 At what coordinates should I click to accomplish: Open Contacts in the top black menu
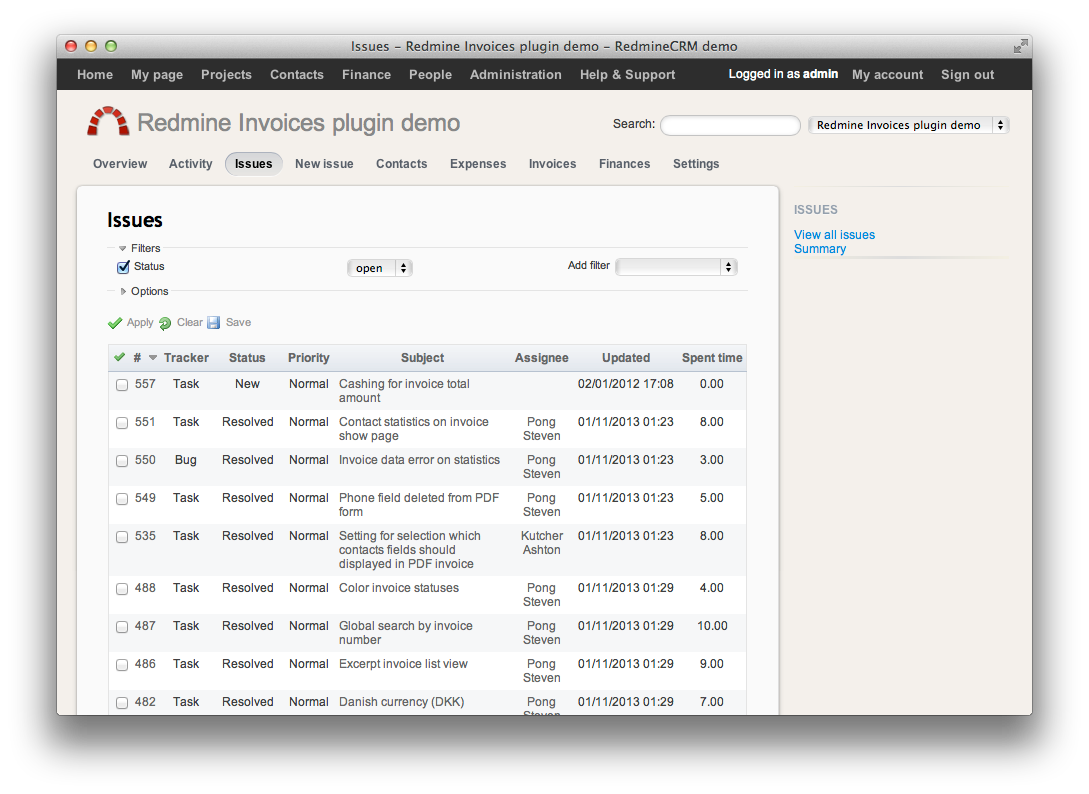tap(297, 74)
